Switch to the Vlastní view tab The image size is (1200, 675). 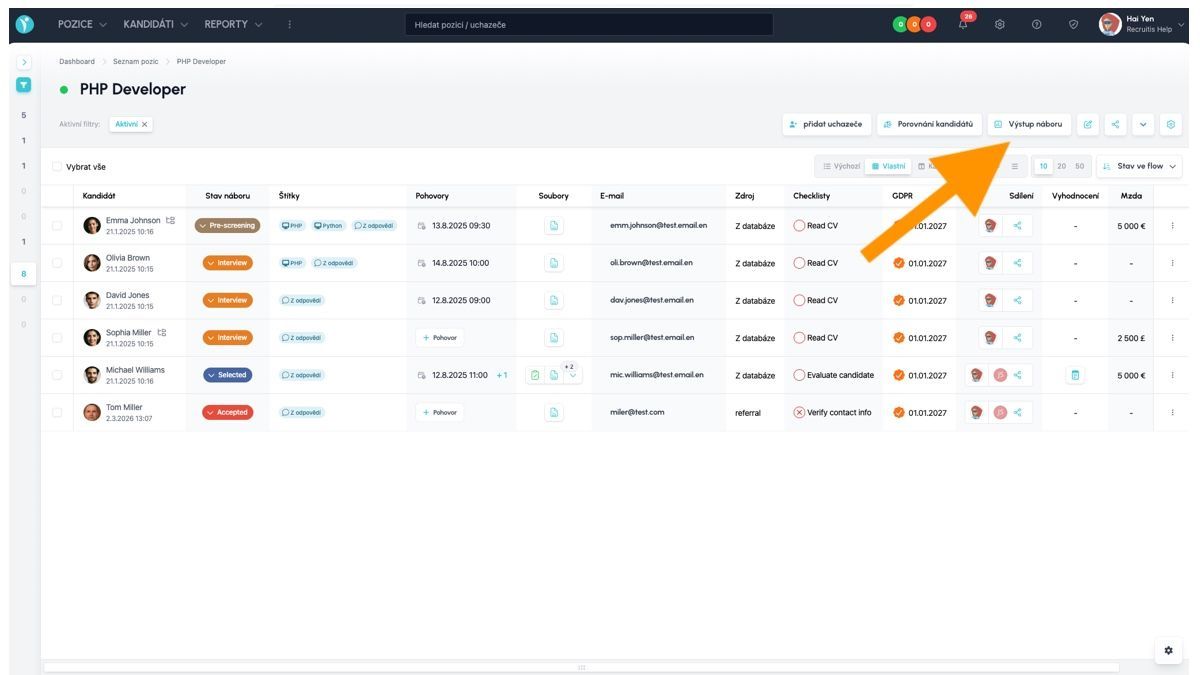pos(888,166)
